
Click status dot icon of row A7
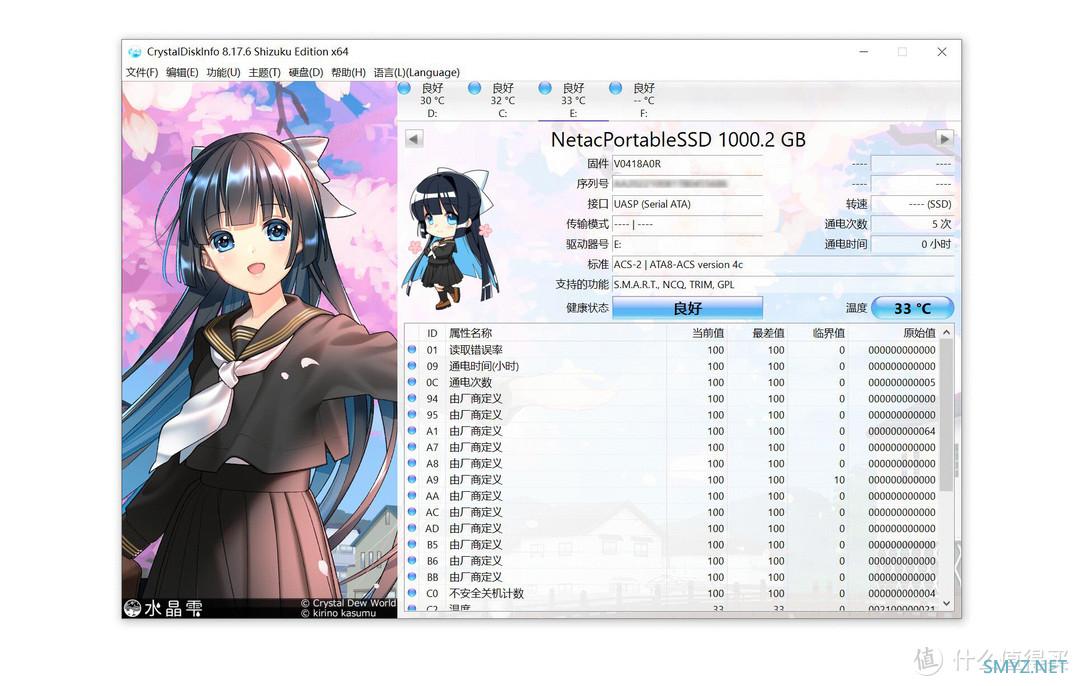412,446
